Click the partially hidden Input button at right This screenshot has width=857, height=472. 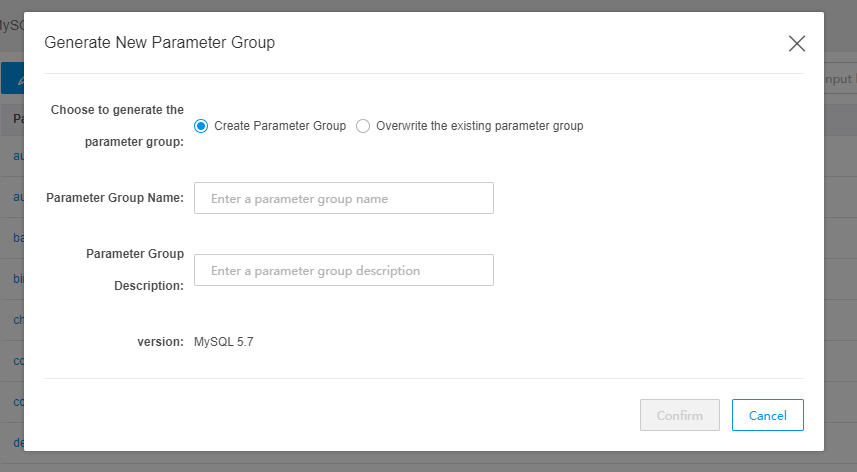tap(839, 79)
